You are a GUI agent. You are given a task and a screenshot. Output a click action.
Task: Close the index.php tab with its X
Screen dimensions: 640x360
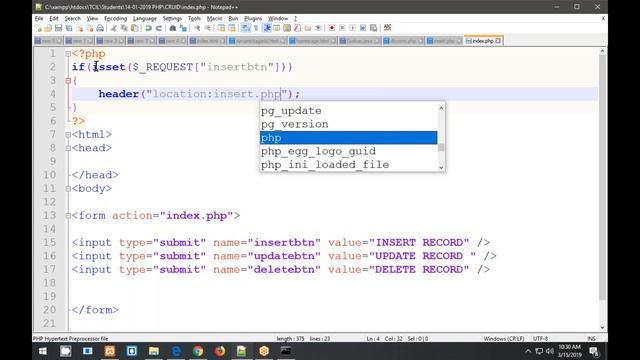pos(498,41)
